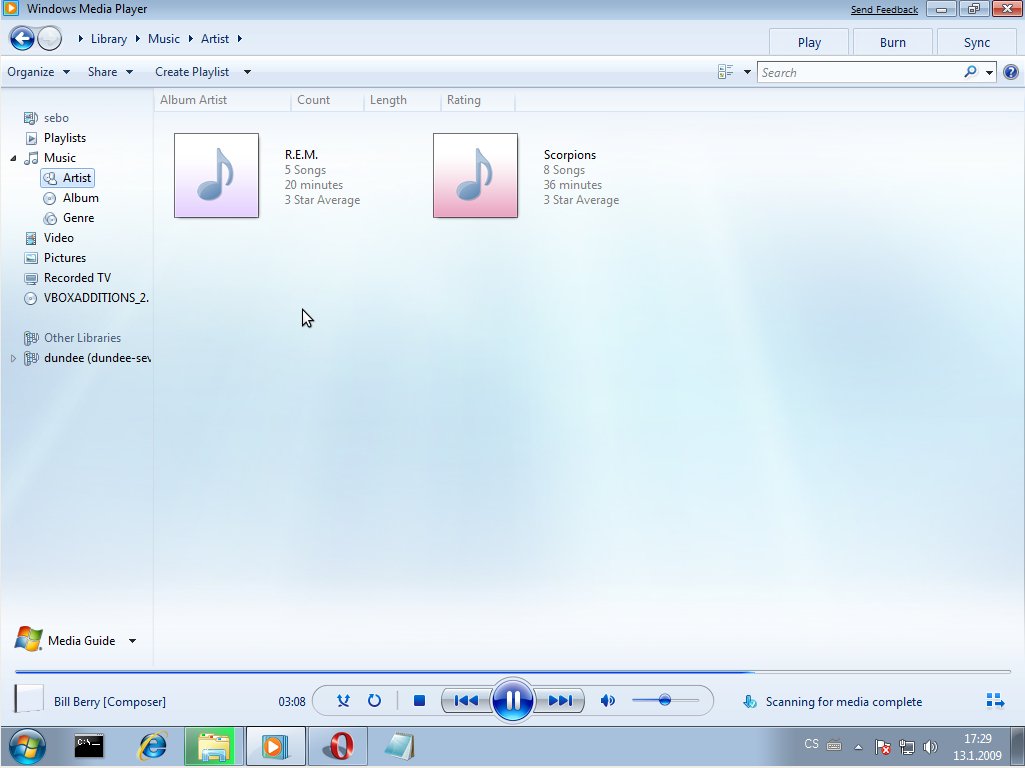Skip to the next track
This screenshot has height=768, width=1025.
[x=560, y=701]
